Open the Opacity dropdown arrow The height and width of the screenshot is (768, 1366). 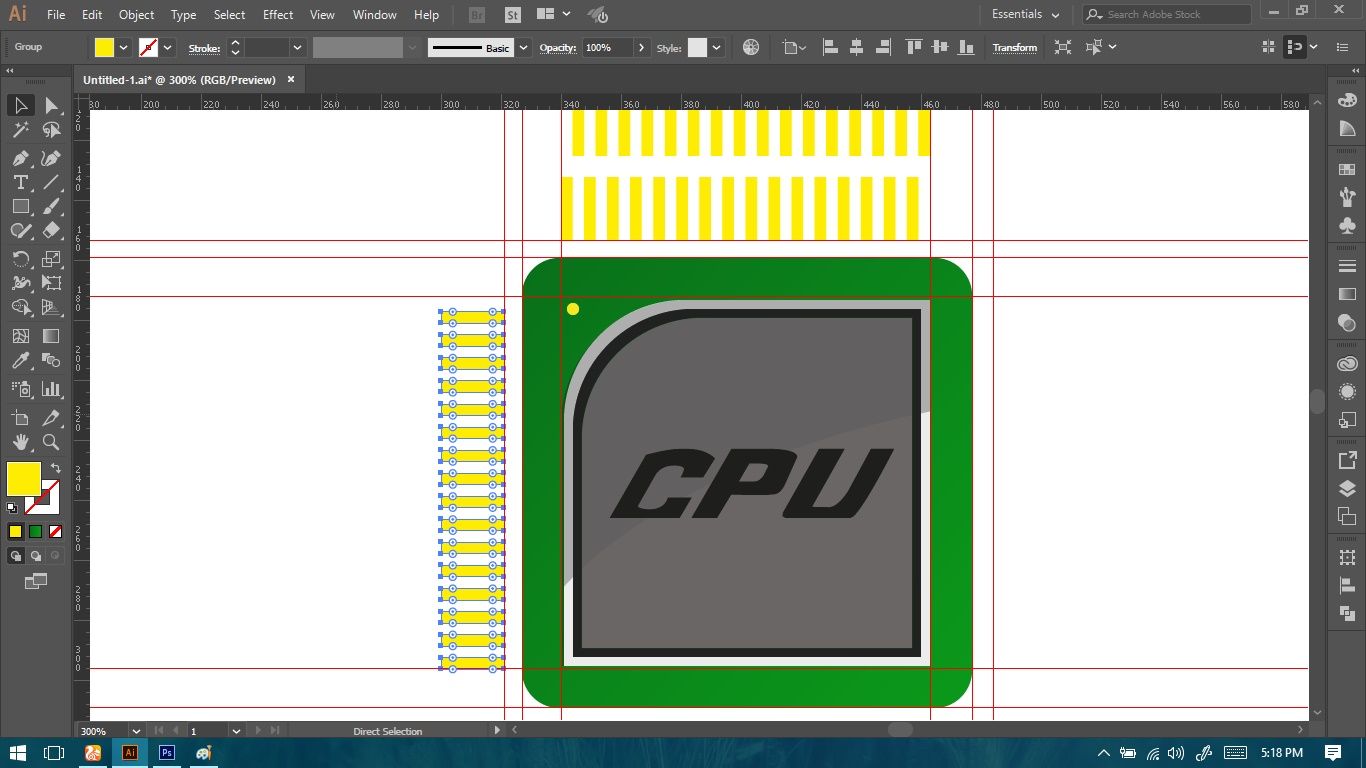641,47
